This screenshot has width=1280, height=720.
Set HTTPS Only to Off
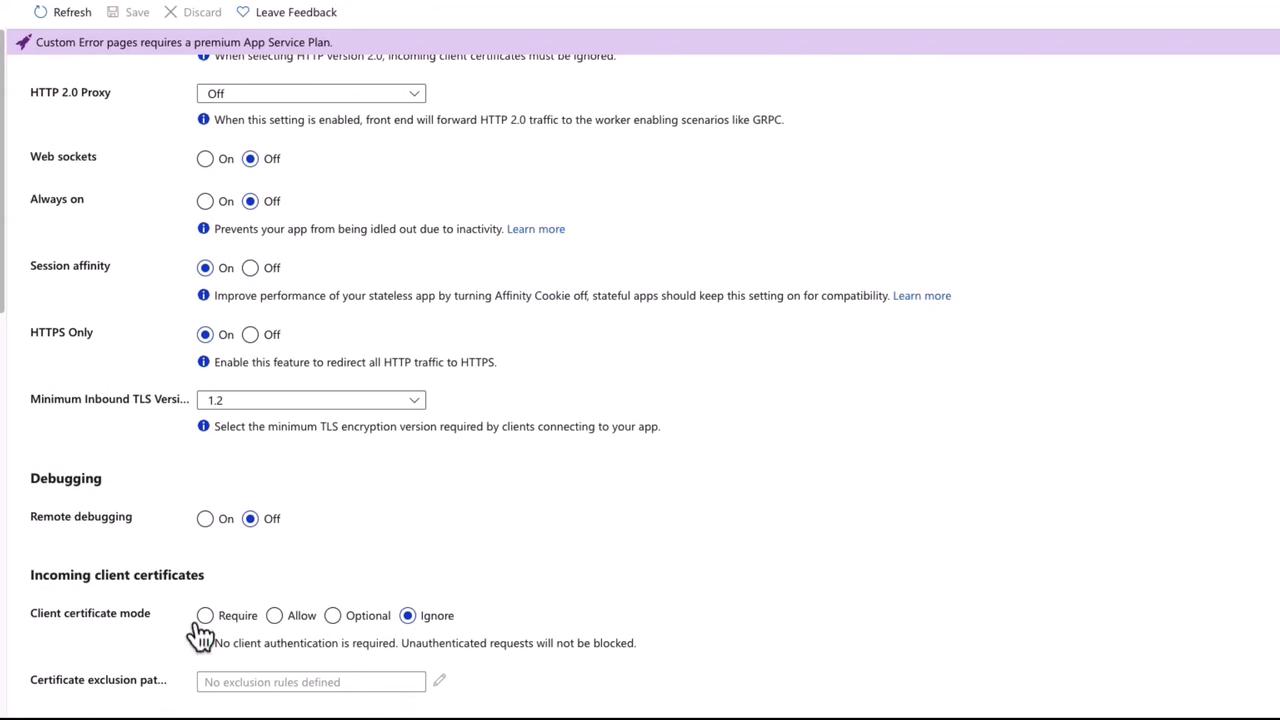250,334
